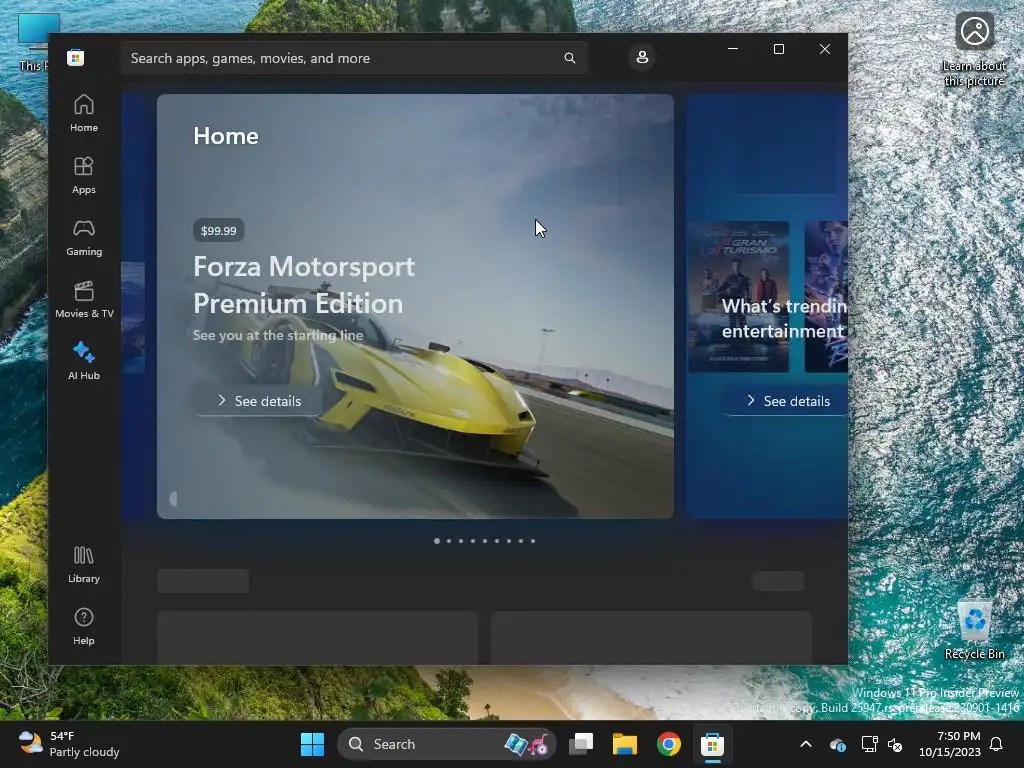The width and height of the screenshot is (1024, 768).
Task: Select This PC desktop icon
Action: (33, 42)
